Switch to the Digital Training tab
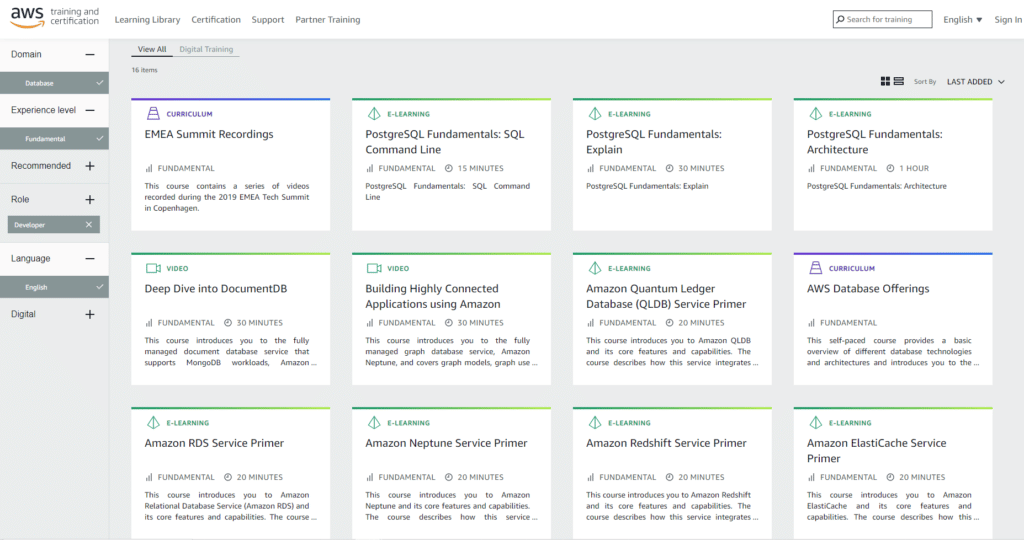Image resolution: width=1024 pixels, height=540 pixels. [205, 49]
